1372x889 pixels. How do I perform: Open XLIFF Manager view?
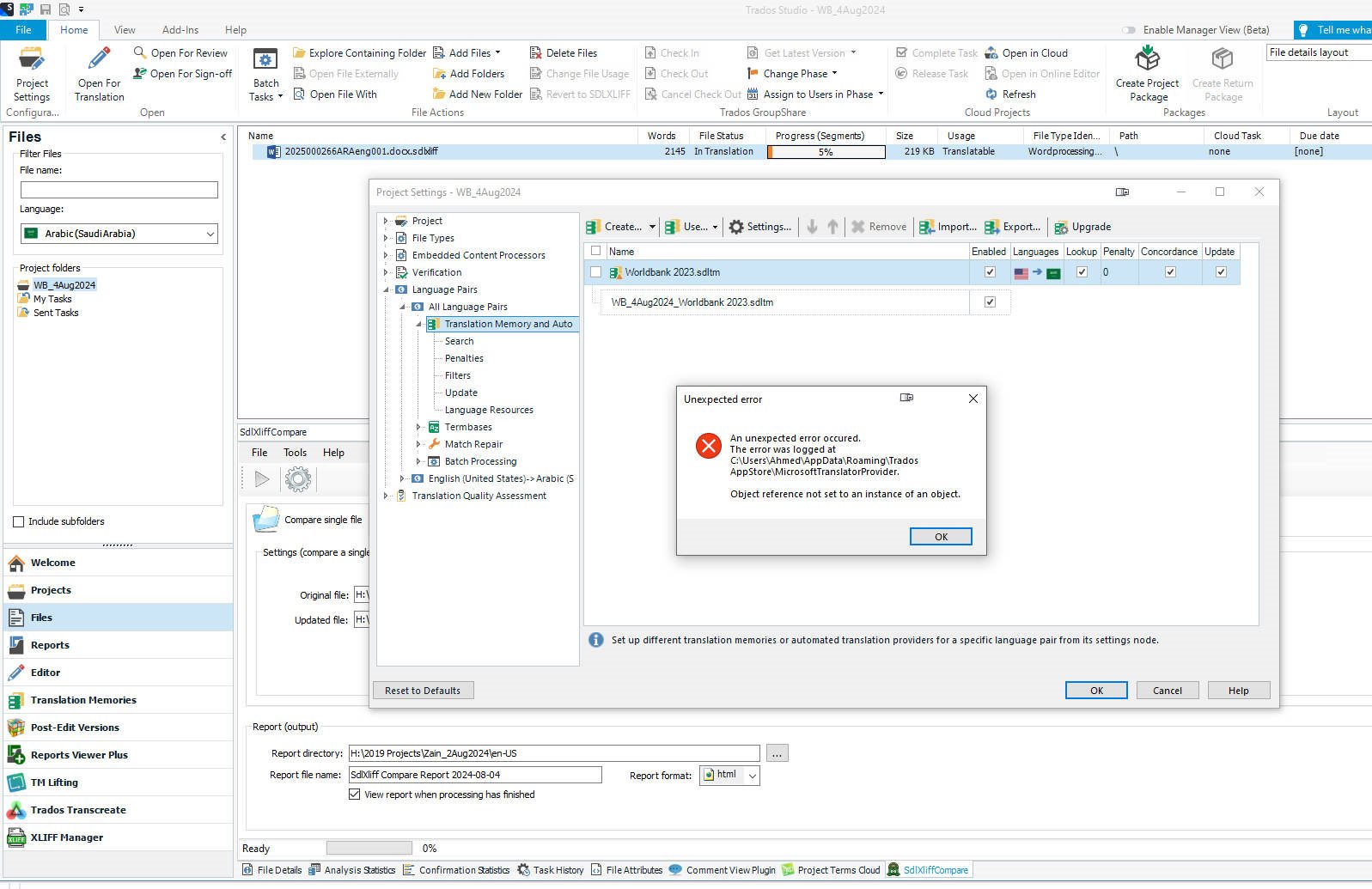[x=119, y=837]
